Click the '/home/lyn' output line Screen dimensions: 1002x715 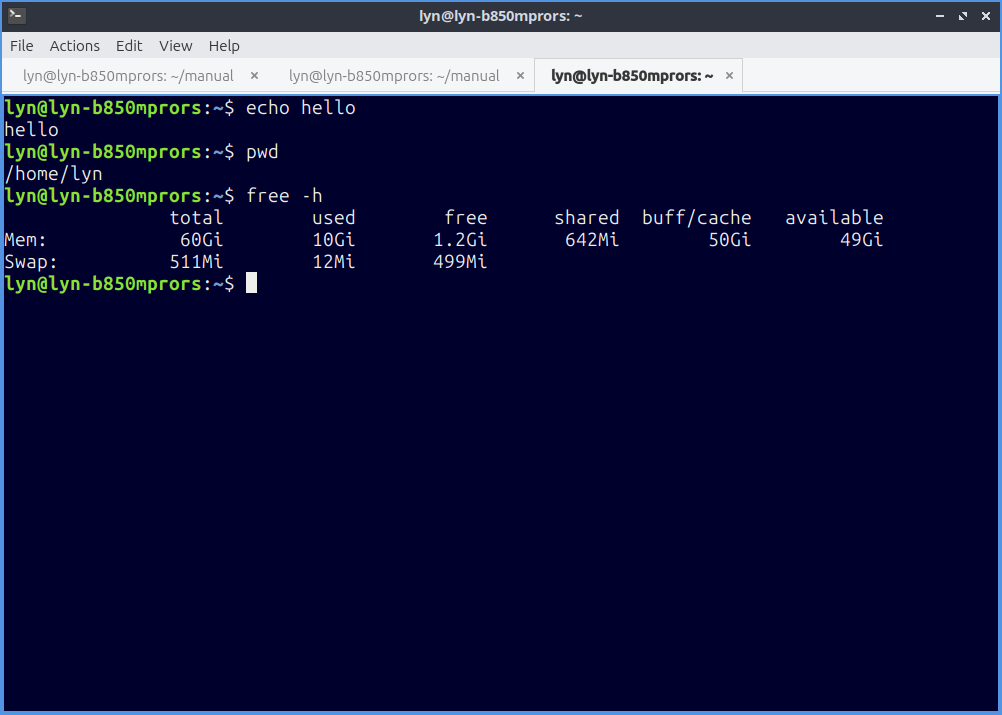click(x=53, y=174)
